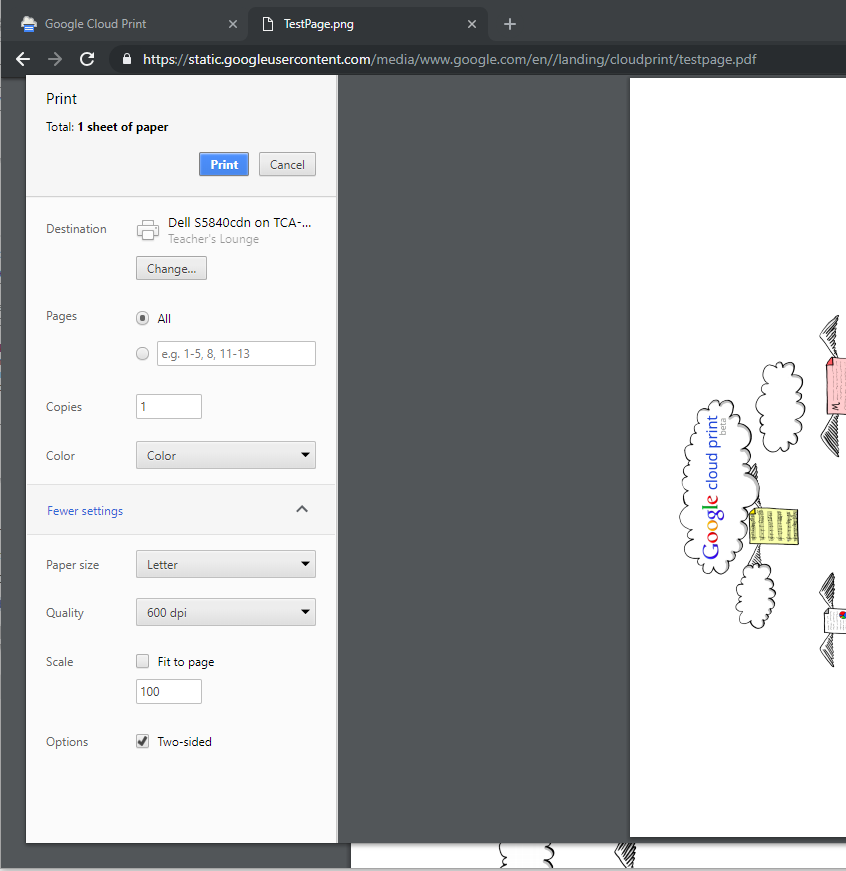The width and height of the screenshot is (846, 871).
Task: Reload the page with refresh icon
Action: click(x=87, y=59)
